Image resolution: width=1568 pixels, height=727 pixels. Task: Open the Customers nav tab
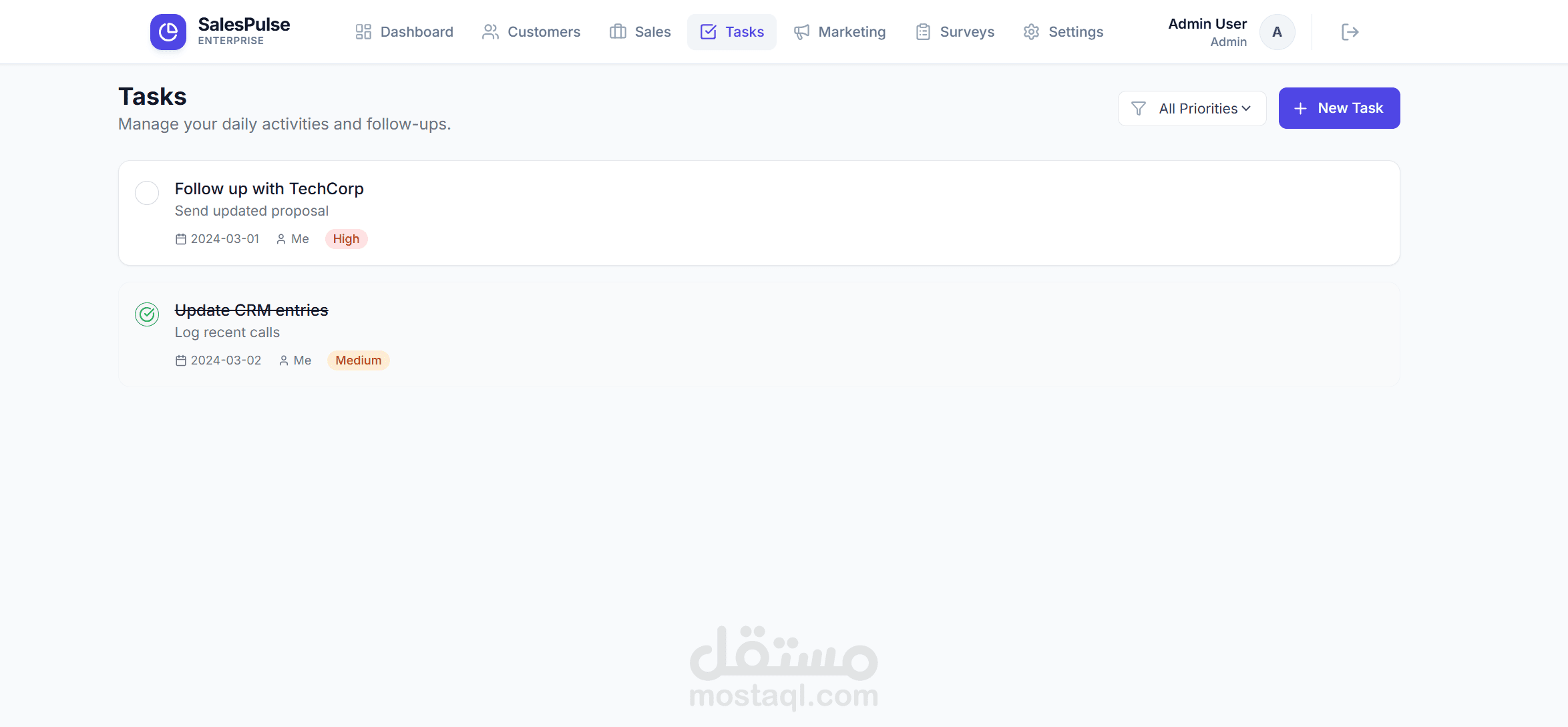pos(532,32)
